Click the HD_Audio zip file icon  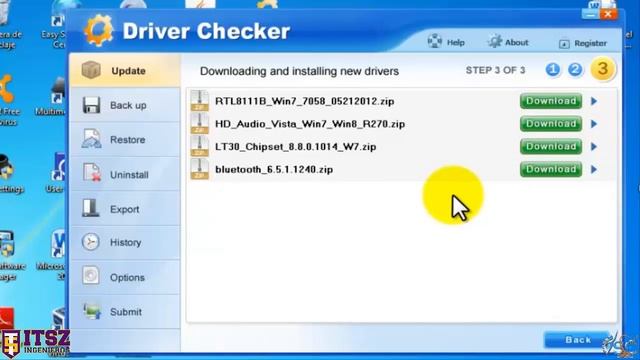click(x=200, y=124)
